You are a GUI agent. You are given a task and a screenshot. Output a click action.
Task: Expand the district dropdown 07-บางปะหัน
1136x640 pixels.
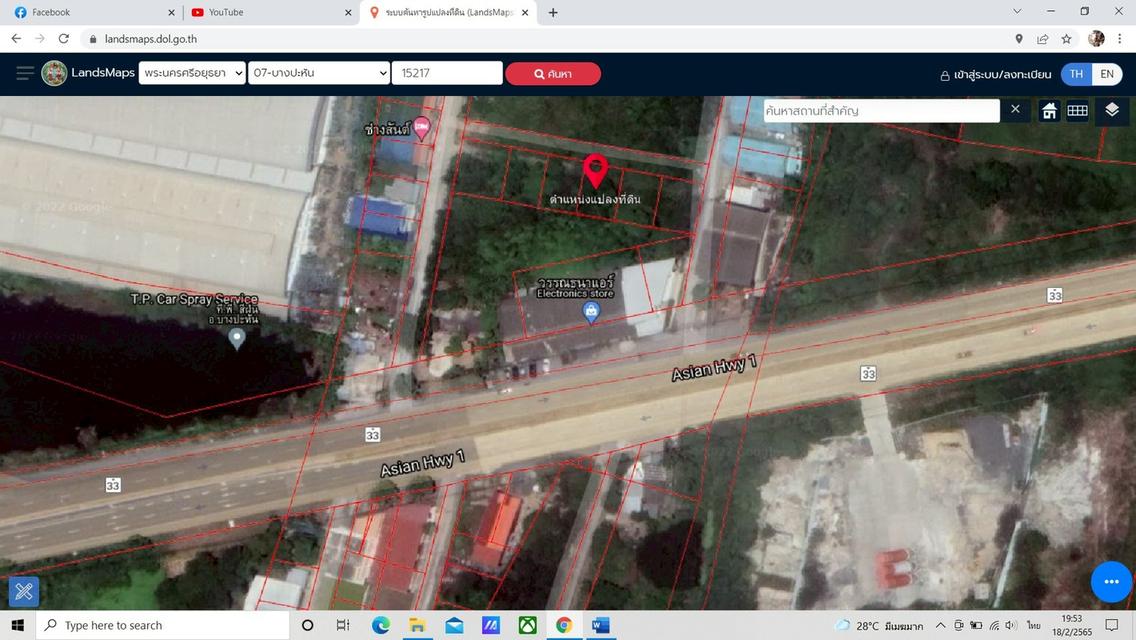[x=320, y=74]
